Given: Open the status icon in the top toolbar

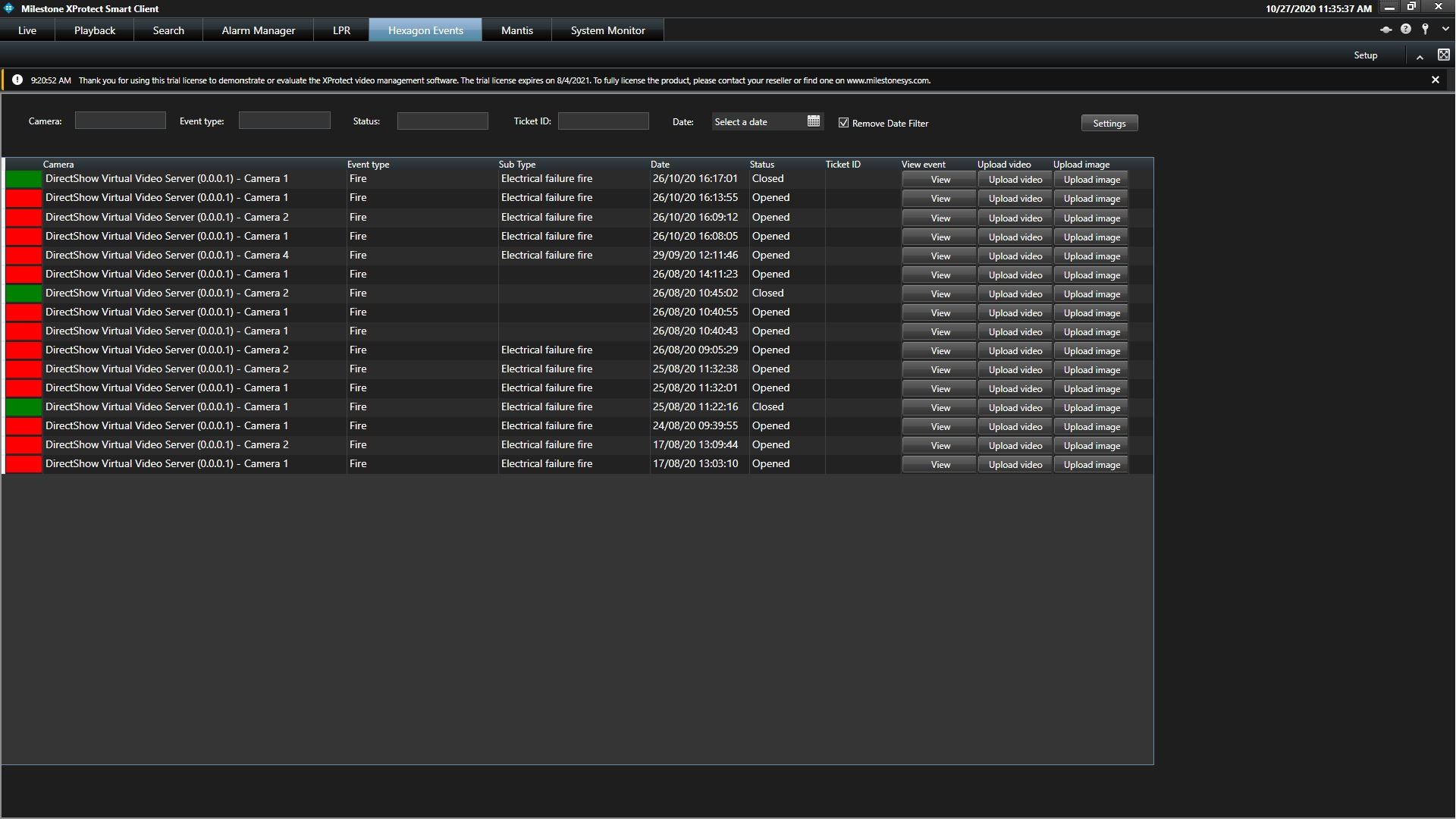Looking at the screenshot, I should coord(1385,30).
